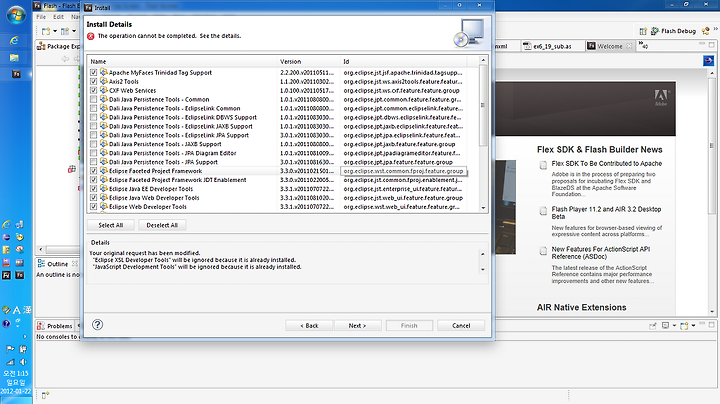The width and height of the screenshot is (720, 404).
Task: Sort list by Version column header
Action: click(x=309, y=62)
